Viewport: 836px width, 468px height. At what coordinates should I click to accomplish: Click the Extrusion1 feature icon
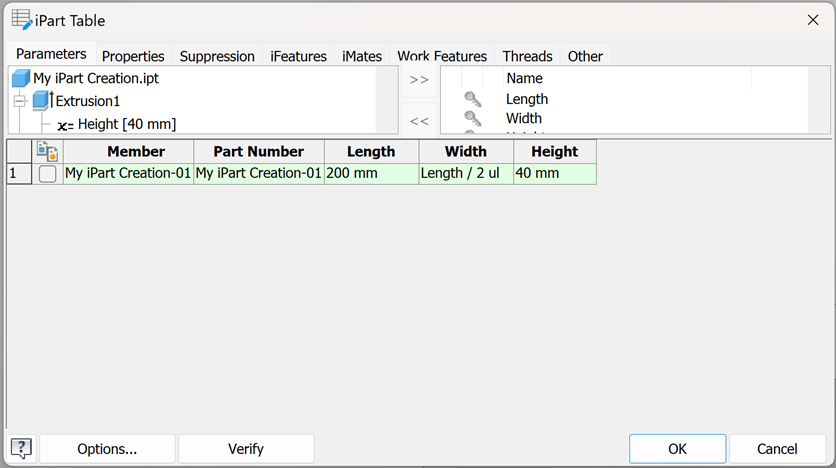[x=42, y=101]
